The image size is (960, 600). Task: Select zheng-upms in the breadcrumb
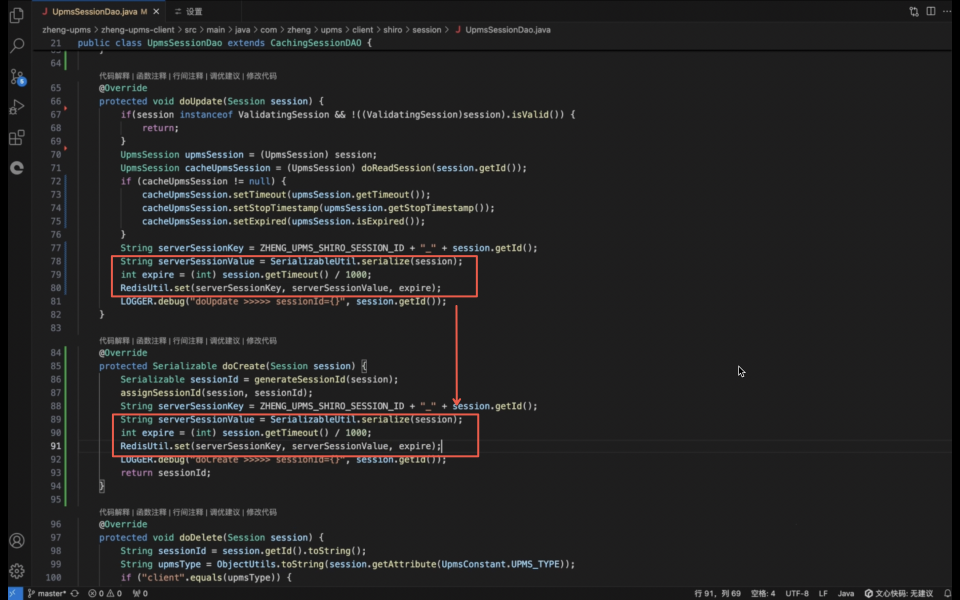click(x=66, y=29)
